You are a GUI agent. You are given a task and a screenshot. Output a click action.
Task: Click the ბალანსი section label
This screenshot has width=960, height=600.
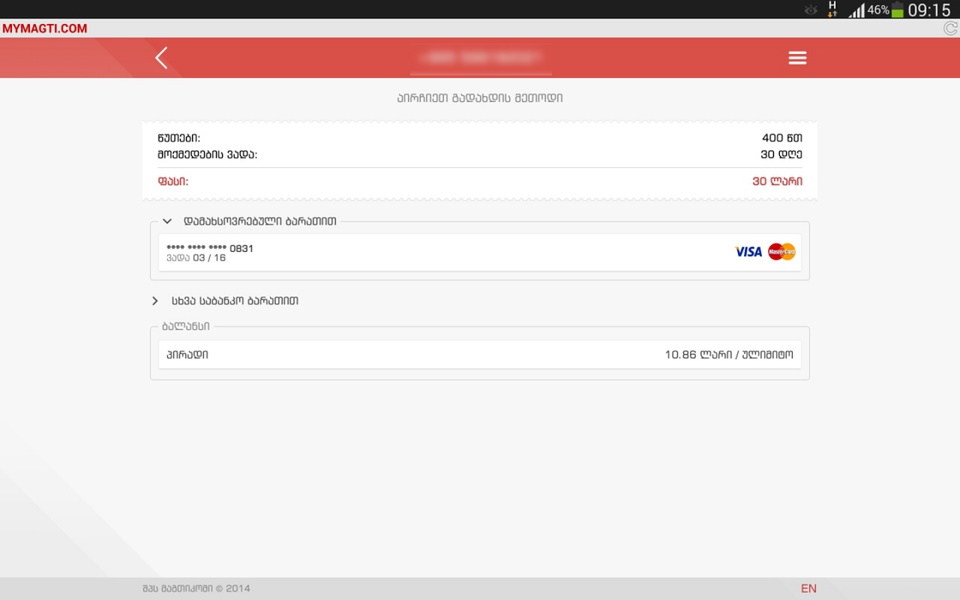point(186,326)
